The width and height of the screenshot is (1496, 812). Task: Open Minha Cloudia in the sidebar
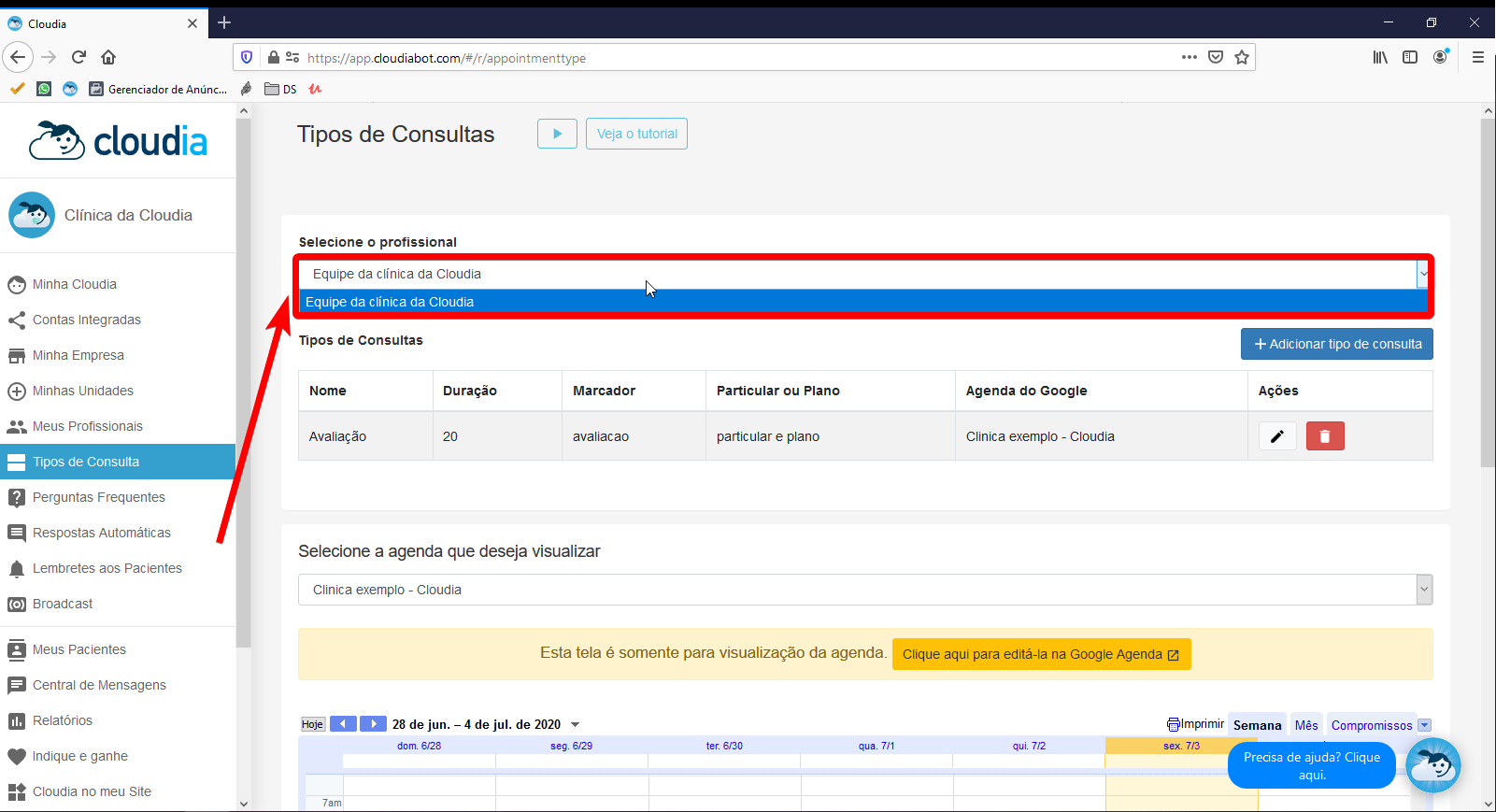[x=75, y=284]
